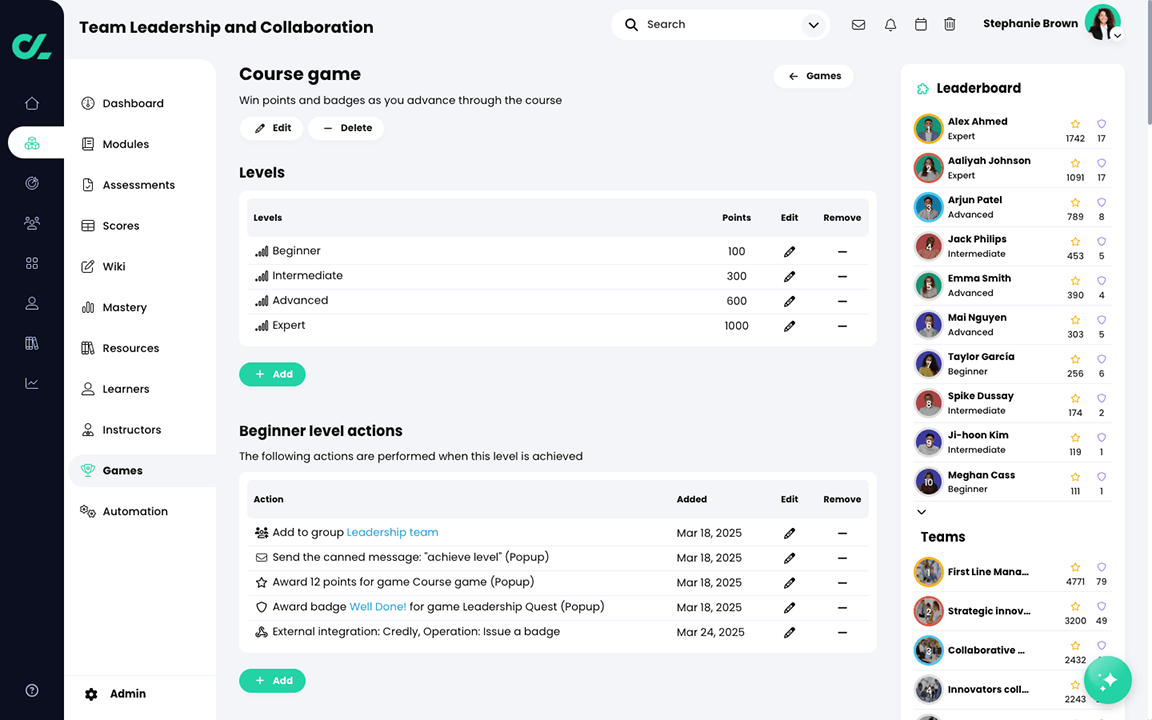Image resolution: width=1152 pixels, height=720 pixels.
Task: Go to home icon in left rail
Action: click(32, 103)
